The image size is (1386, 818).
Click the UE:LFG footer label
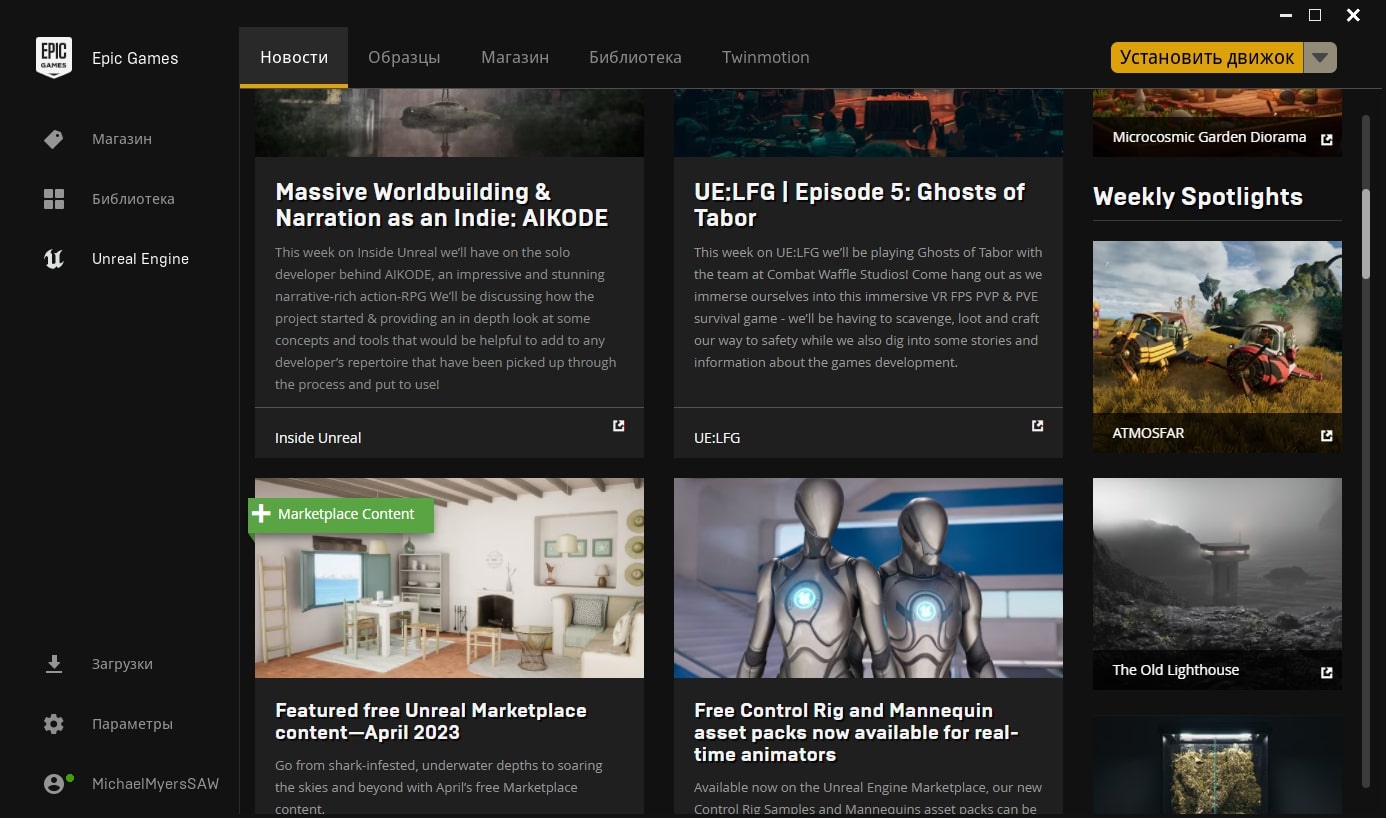[717, 438]
